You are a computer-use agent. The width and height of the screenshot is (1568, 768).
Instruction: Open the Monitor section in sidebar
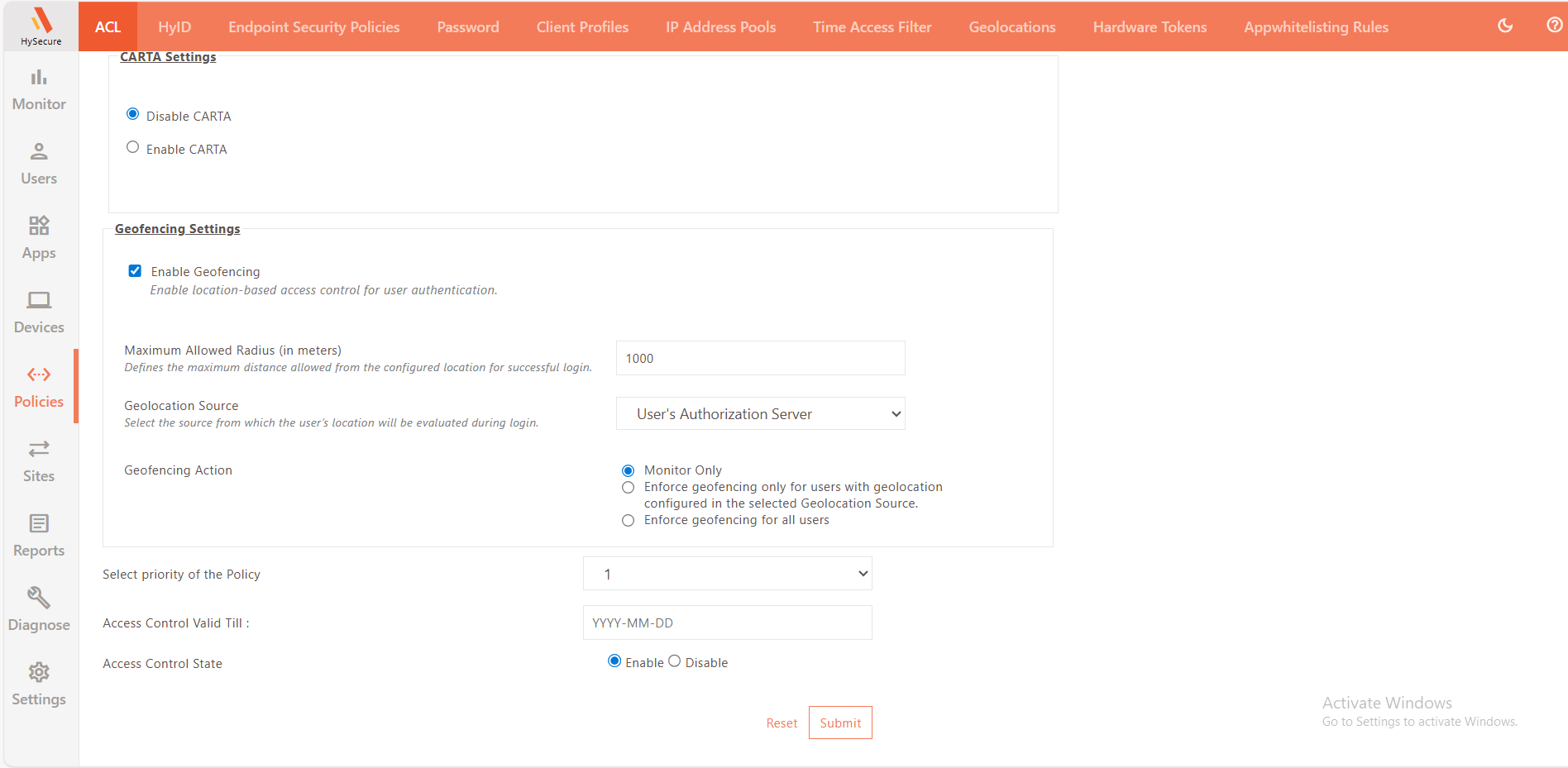(39, 89)
